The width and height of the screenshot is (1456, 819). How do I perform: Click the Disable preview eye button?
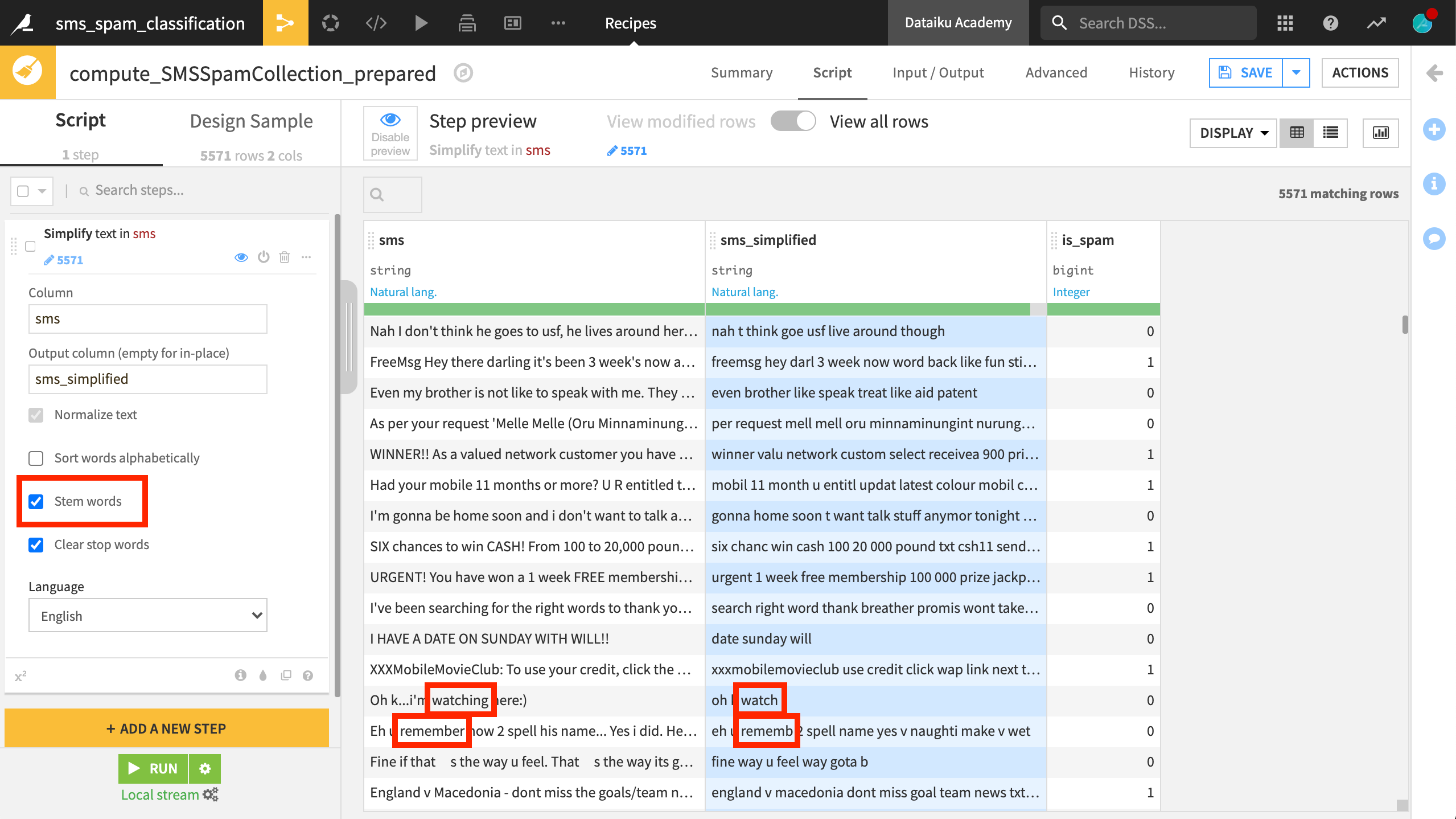tap(390, 133)
